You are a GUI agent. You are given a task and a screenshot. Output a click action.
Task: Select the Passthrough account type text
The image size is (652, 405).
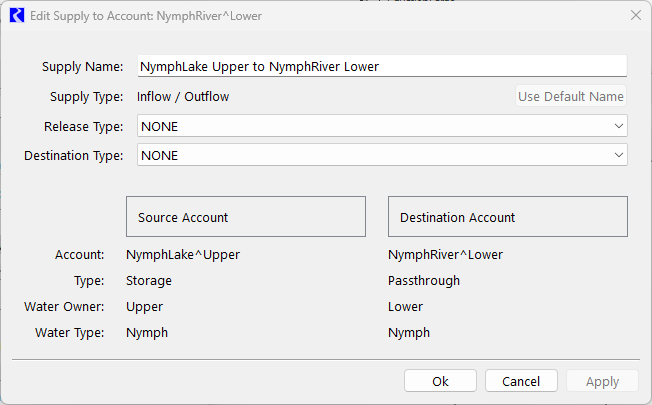click(x=424, y=281)
